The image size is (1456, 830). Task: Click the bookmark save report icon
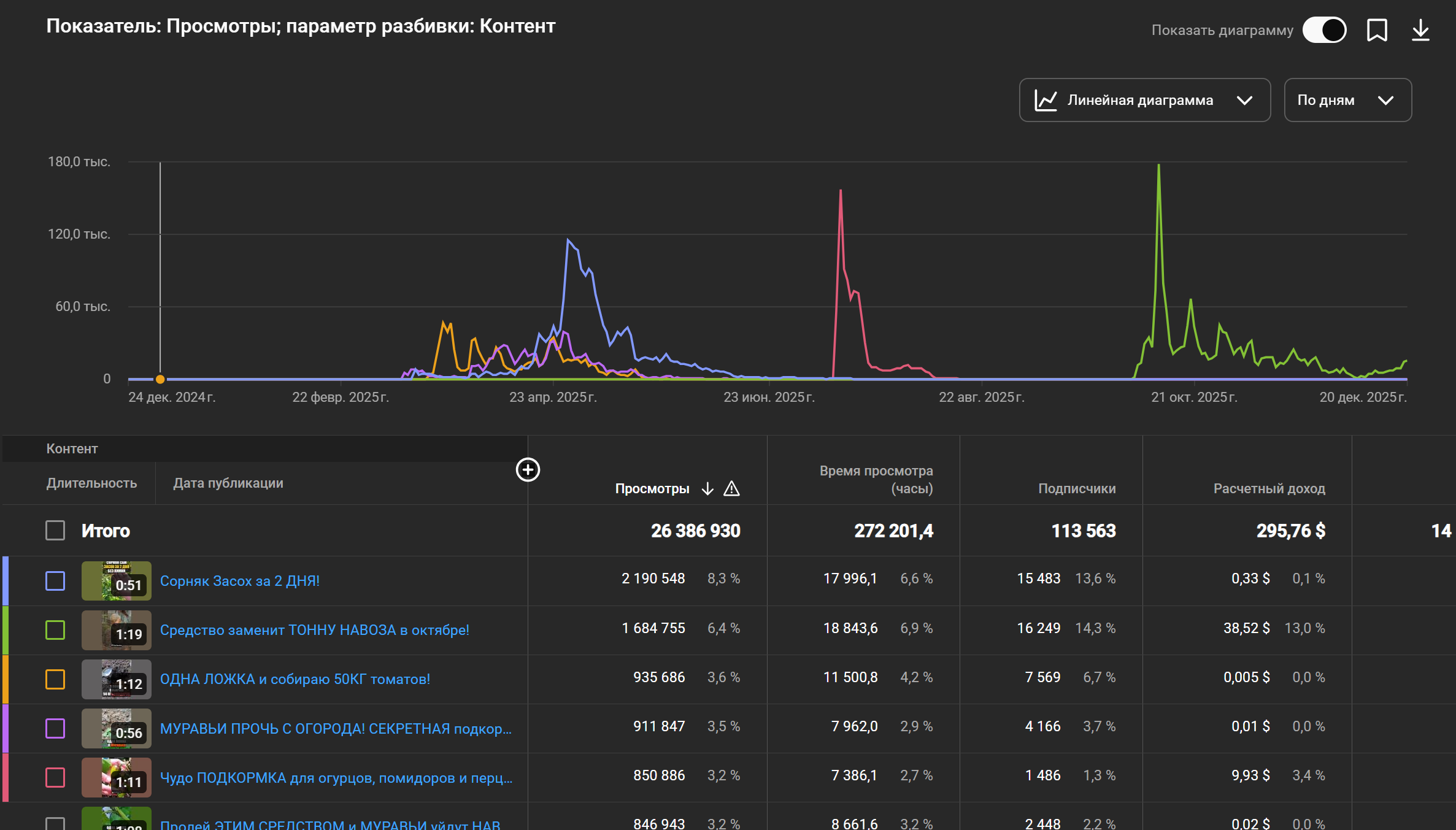tap(1377, 30)
